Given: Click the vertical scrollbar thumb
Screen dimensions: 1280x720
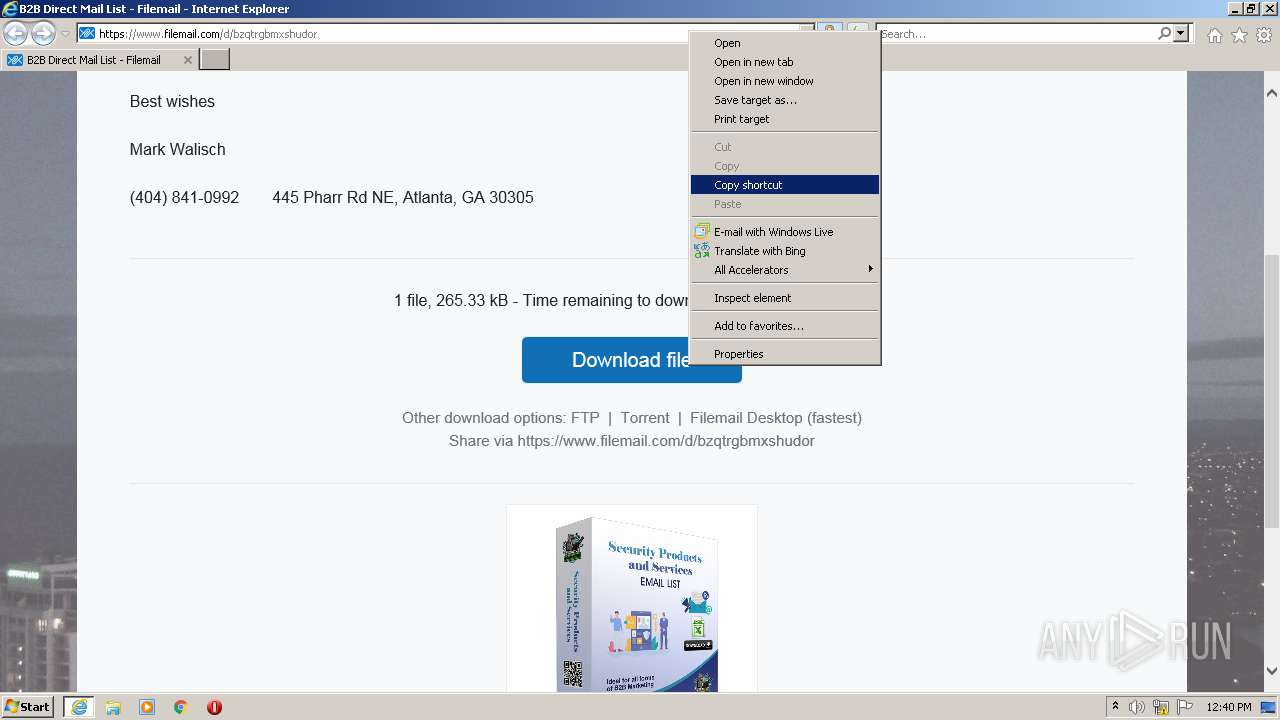Looking at the screenshot, I should [1272, 390].
